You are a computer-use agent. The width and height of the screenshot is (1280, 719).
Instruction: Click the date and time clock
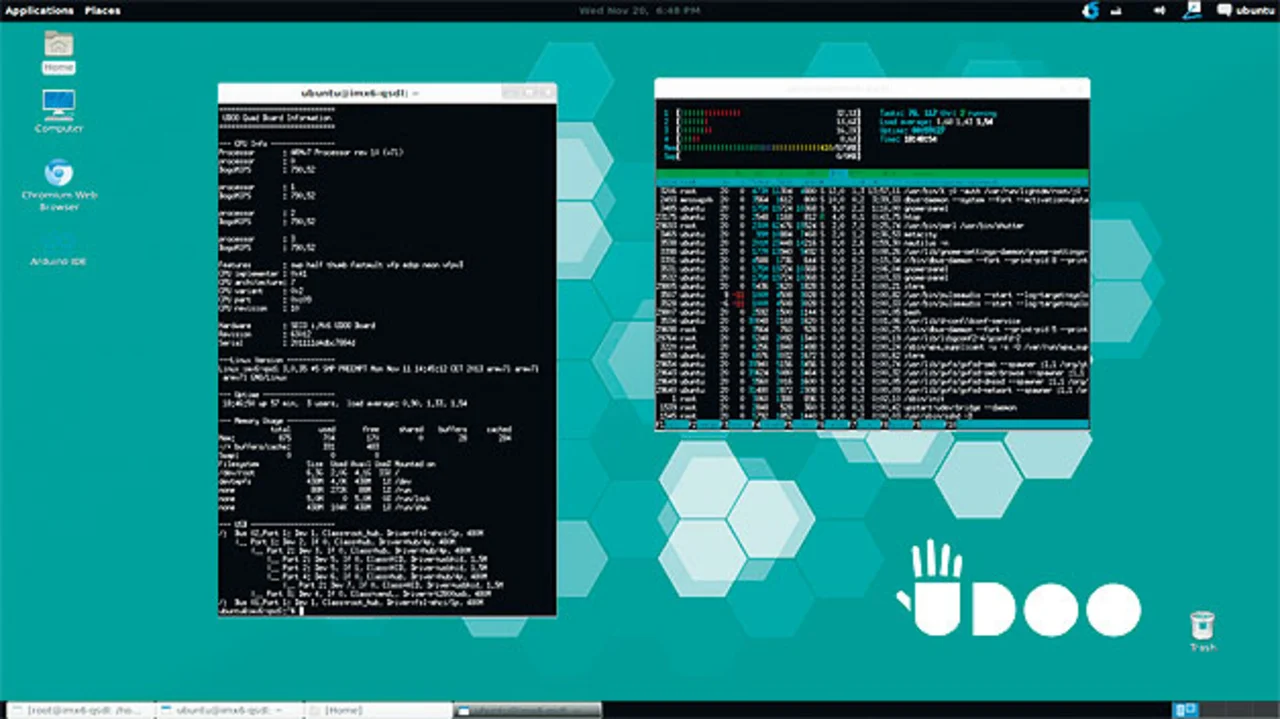tap(639, 10)
